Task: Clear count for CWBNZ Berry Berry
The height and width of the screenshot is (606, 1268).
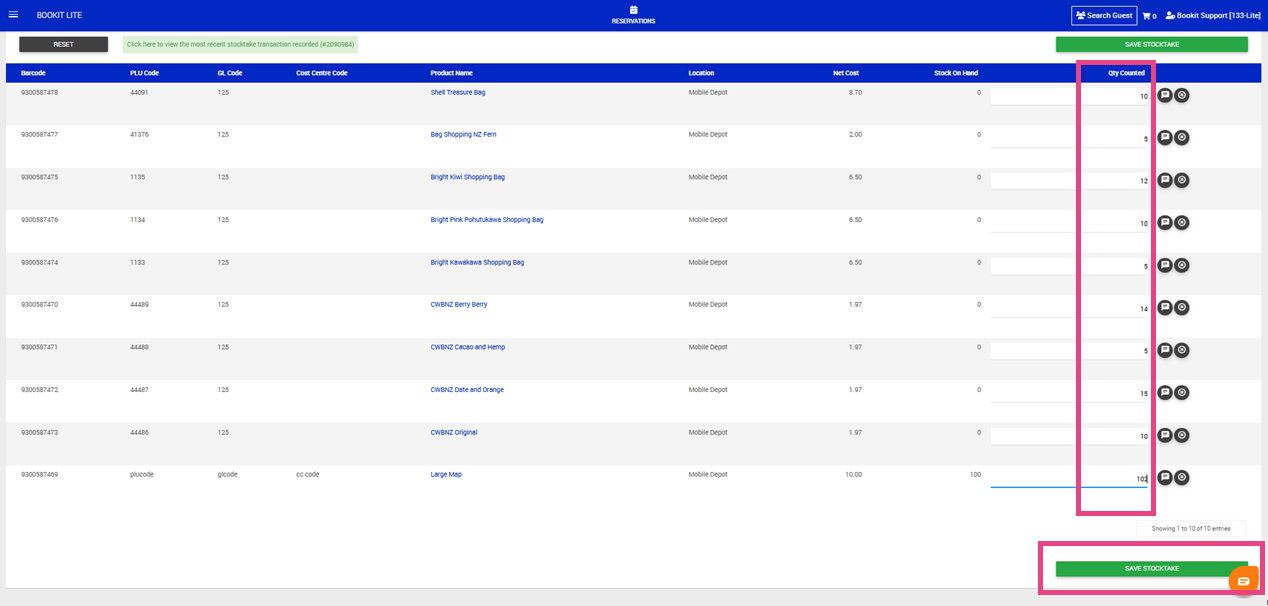Action: click(1182, 308)
